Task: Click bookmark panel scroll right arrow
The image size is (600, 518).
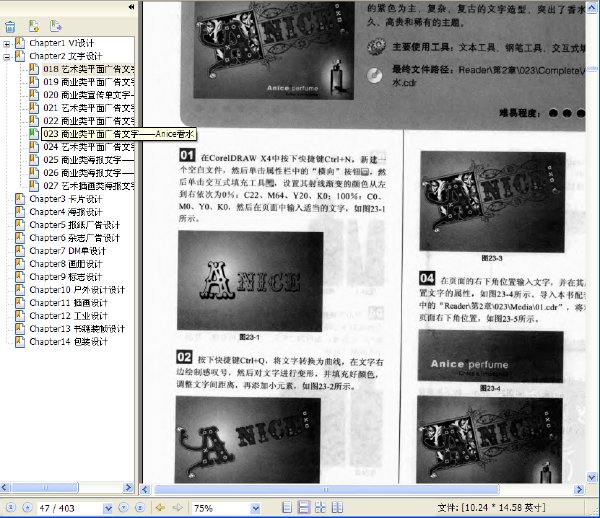Action: point(128,487)
